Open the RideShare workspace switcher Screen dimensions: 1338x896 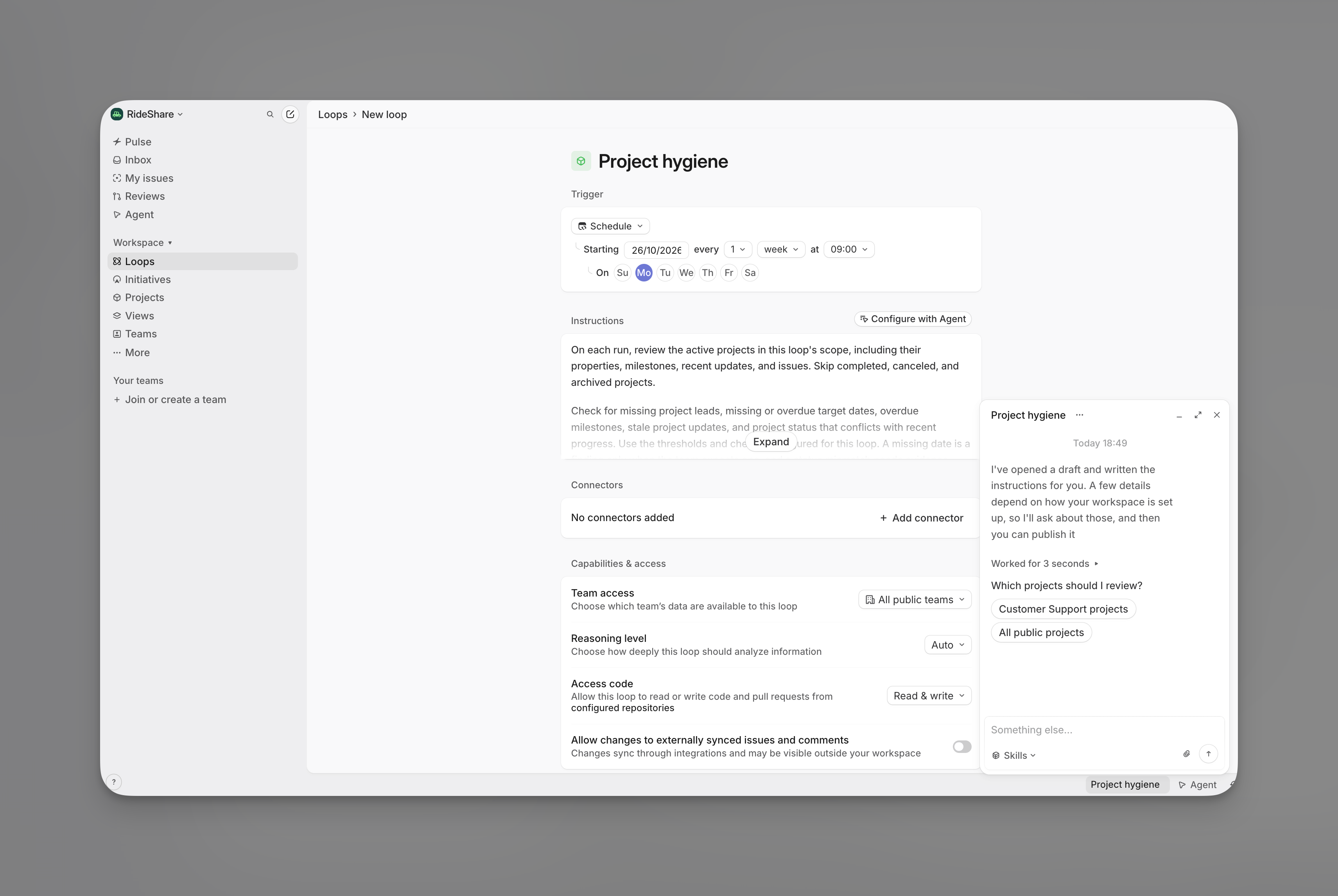pos(147,114)
